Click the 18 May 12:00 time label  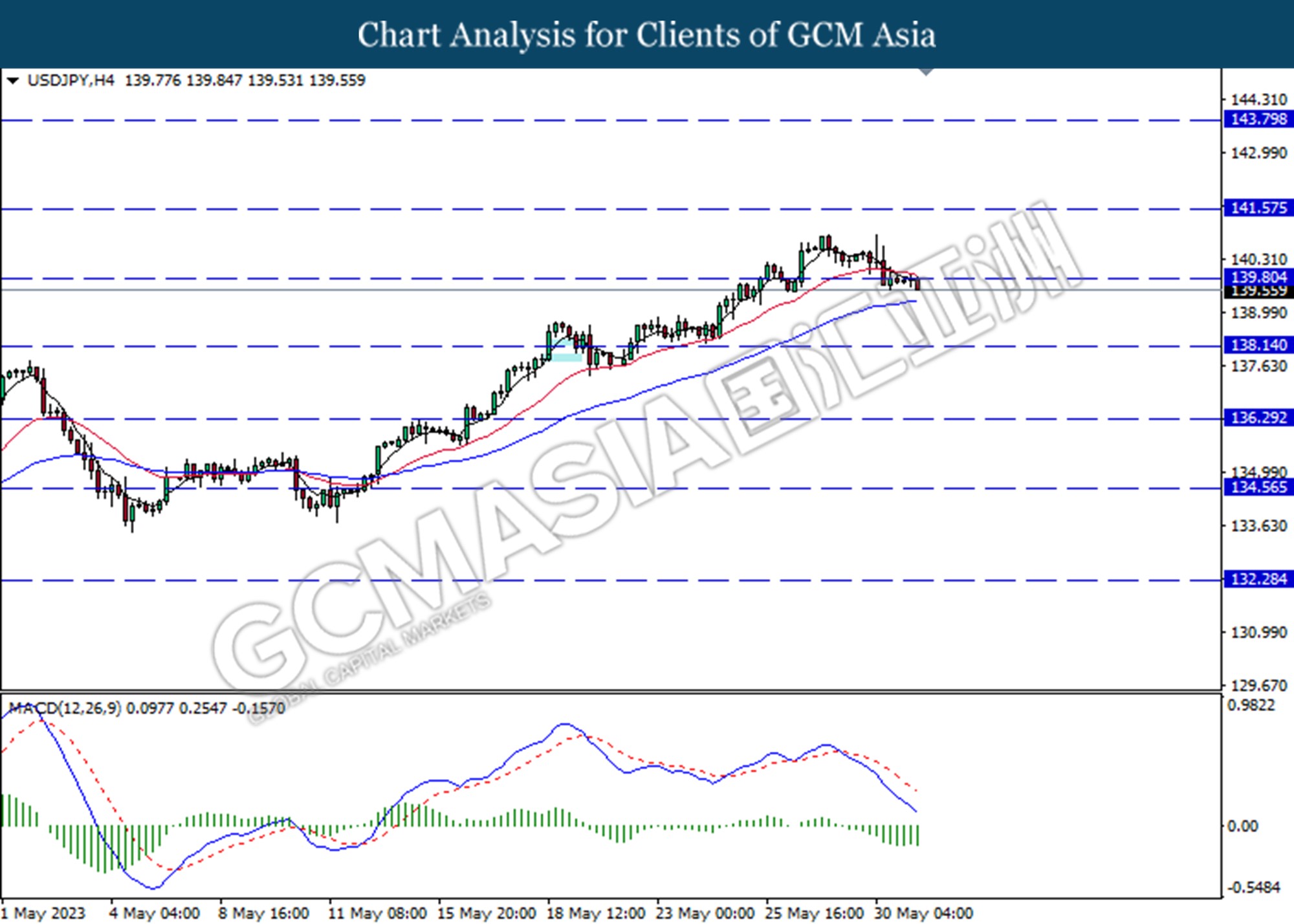(596, 913)
